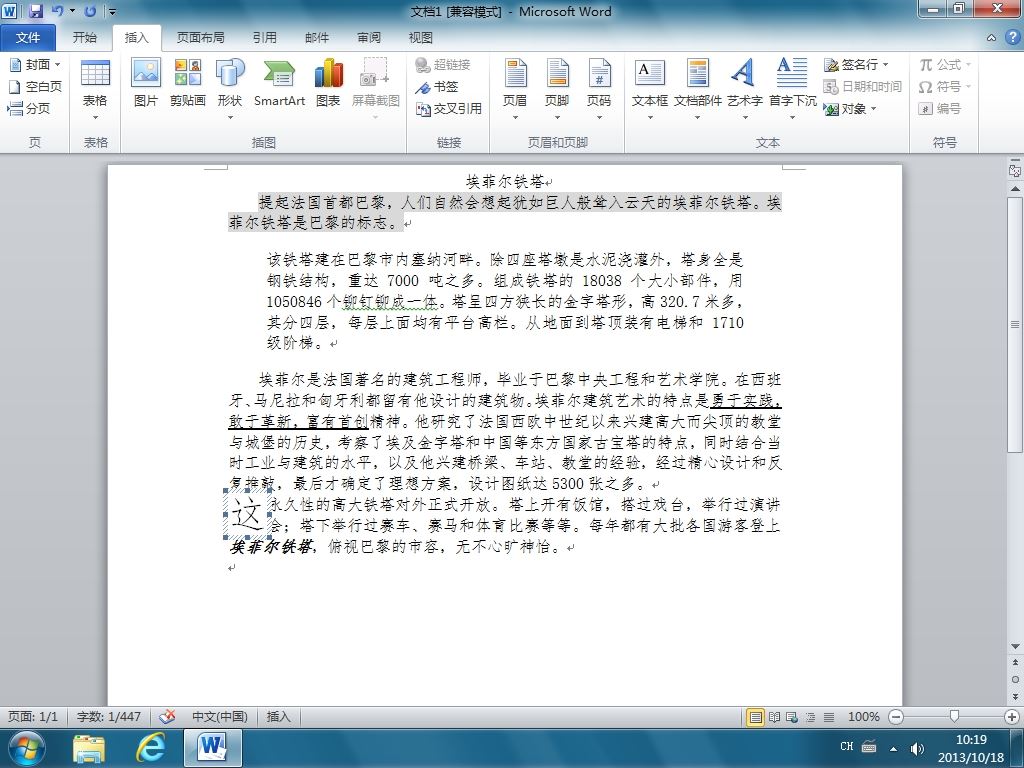Open the File (文件) tab

point(27,38)
